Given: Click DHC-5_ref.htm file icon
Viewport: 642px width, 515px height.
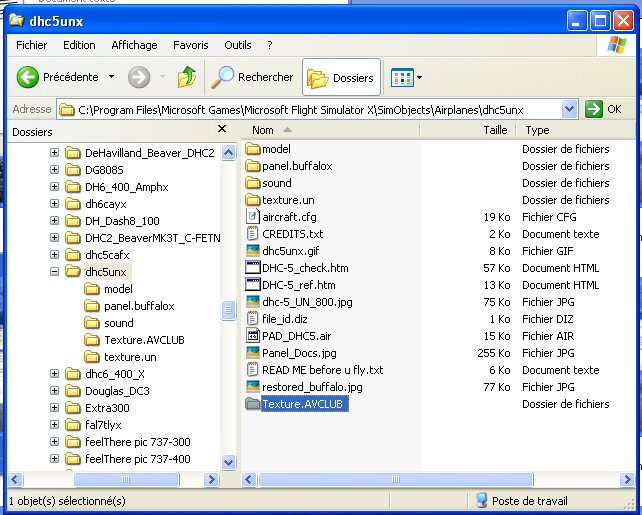Looking at the screenshot, I should coord(253,285).
